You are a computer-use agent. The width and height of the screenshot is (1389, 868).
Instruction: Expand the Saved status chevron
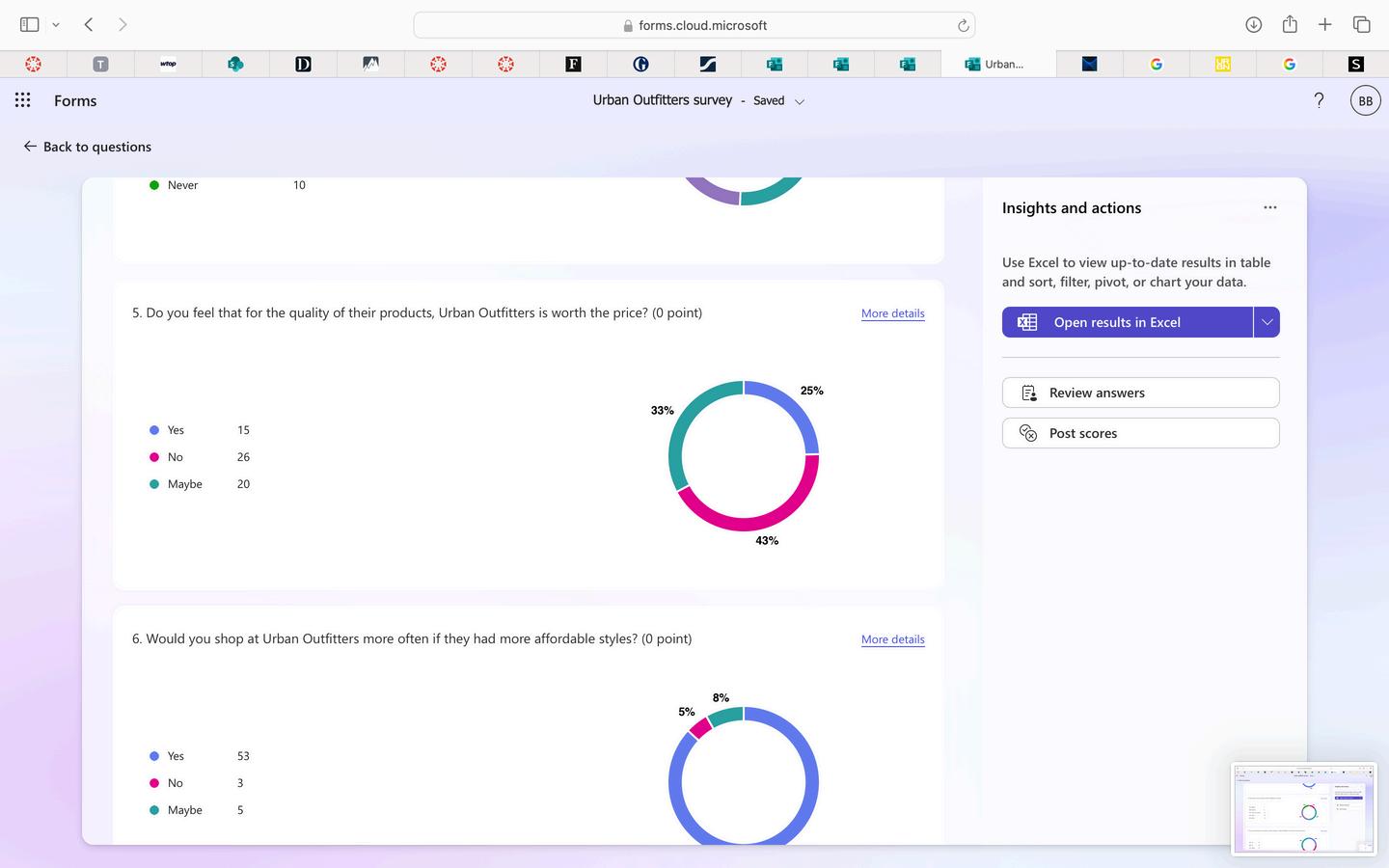click(800, 101)
